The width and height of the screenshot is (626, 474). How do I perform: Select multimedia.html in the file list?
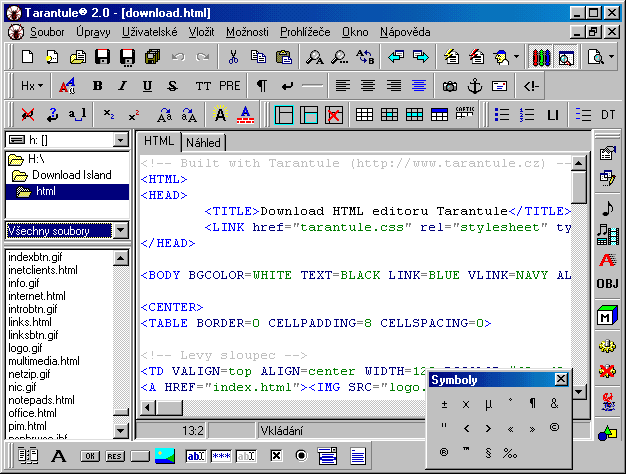(x=44, y=361)
